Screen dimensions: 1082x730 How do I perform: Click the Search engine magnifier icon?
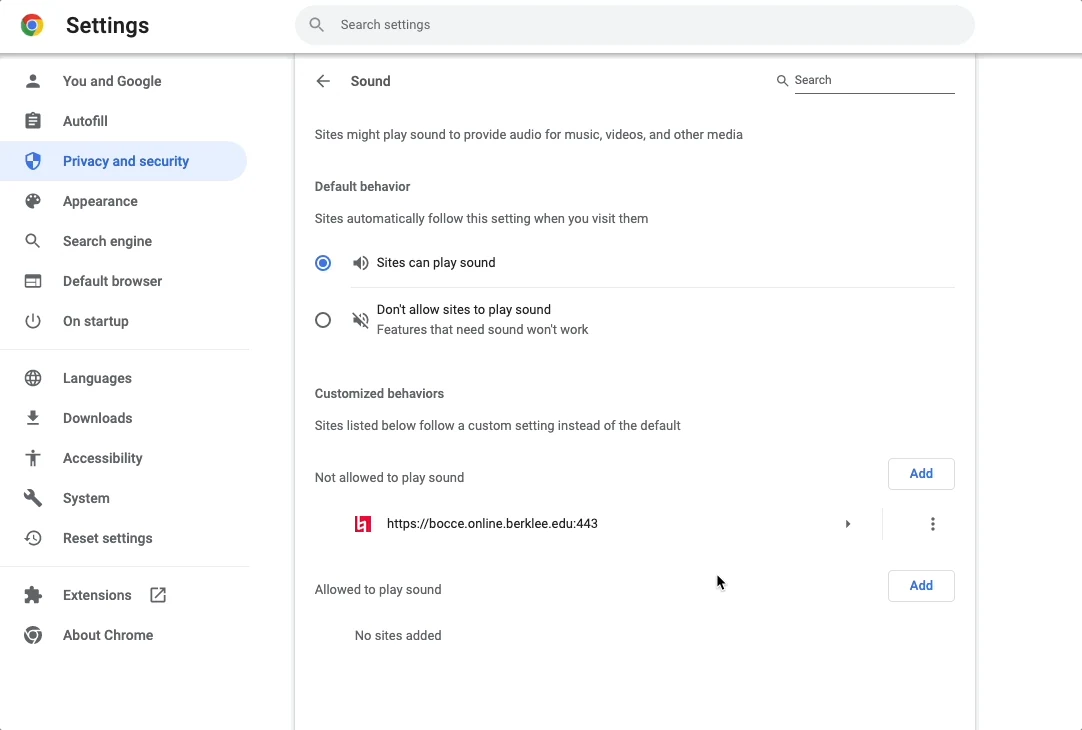32,241
